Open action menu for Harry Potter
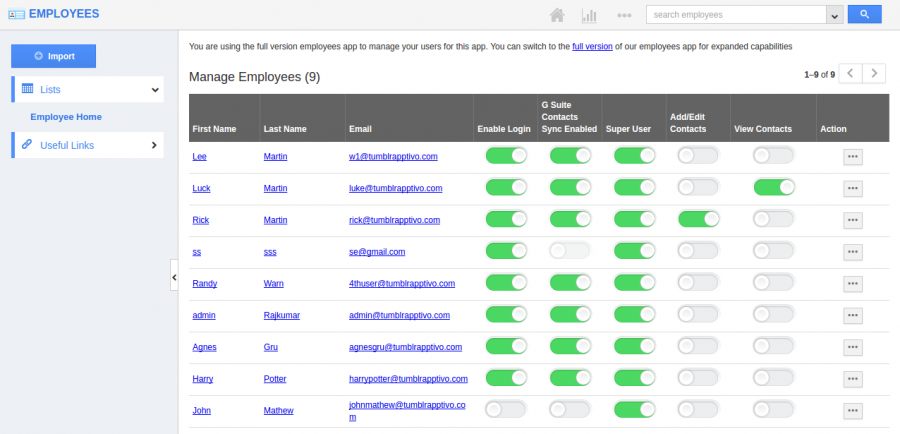The image size is (900, 434). (x=852, y=379)
